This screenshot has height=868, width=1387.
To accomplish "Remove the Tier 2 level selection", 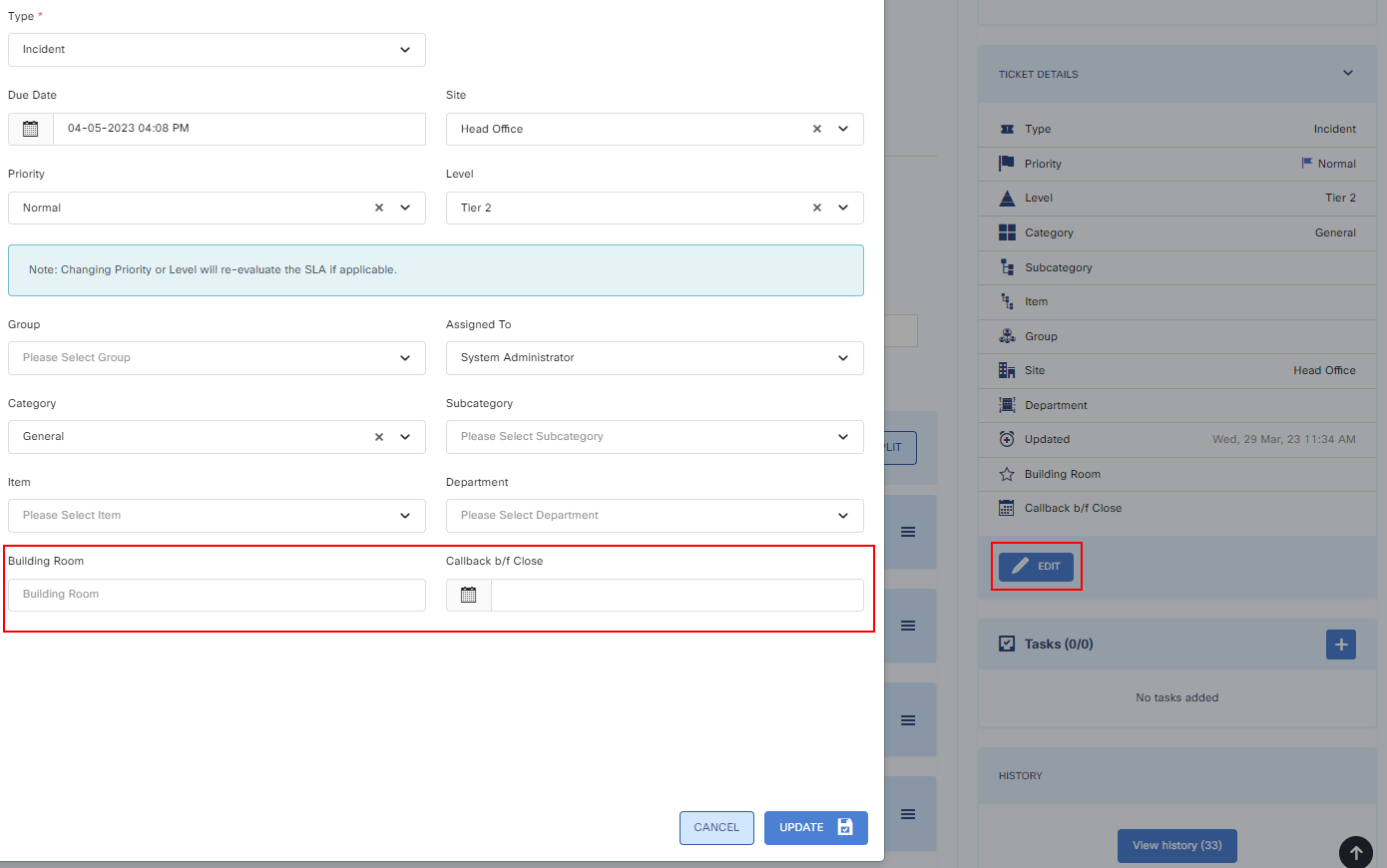I will [x=817, y=208].
